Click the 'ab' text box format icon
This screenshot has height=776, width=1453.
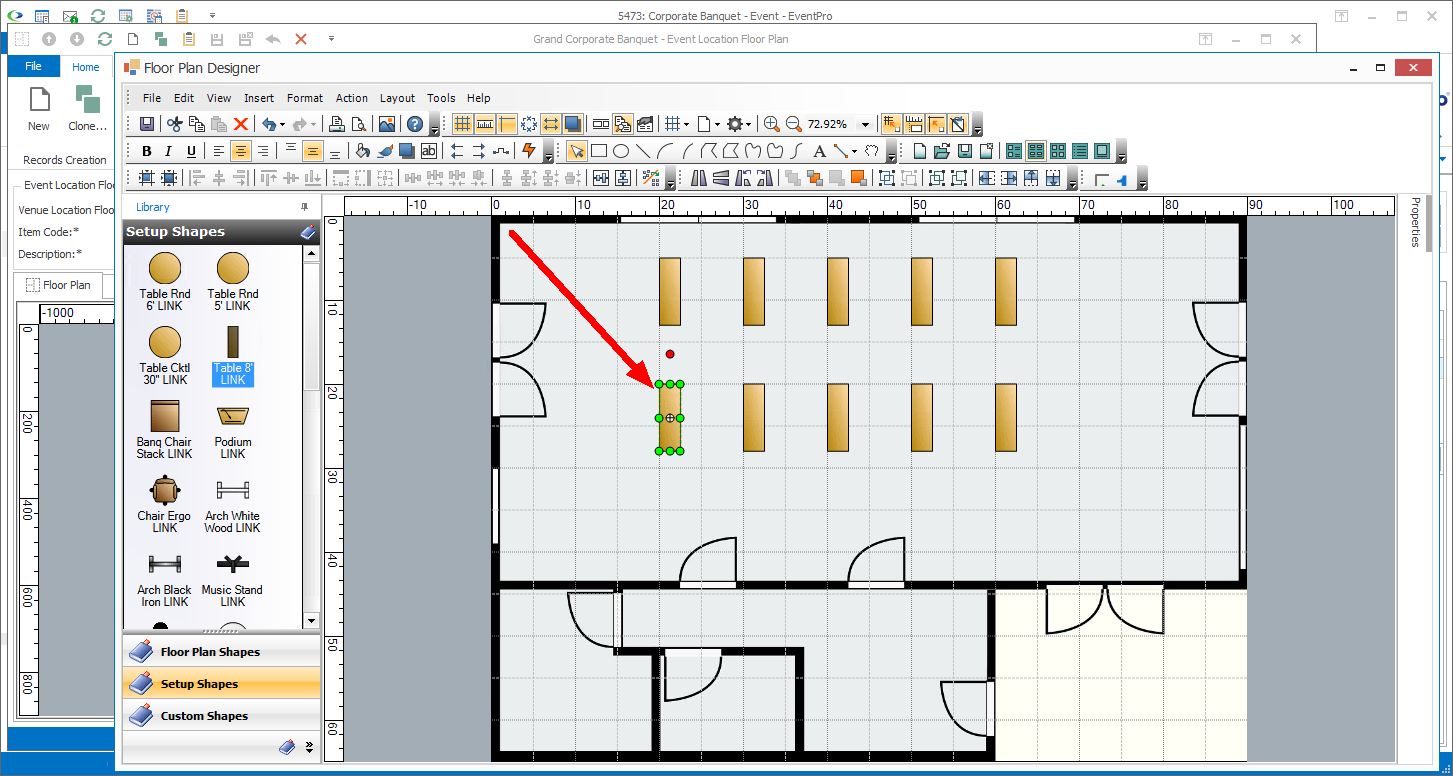[x=429, y=151]
